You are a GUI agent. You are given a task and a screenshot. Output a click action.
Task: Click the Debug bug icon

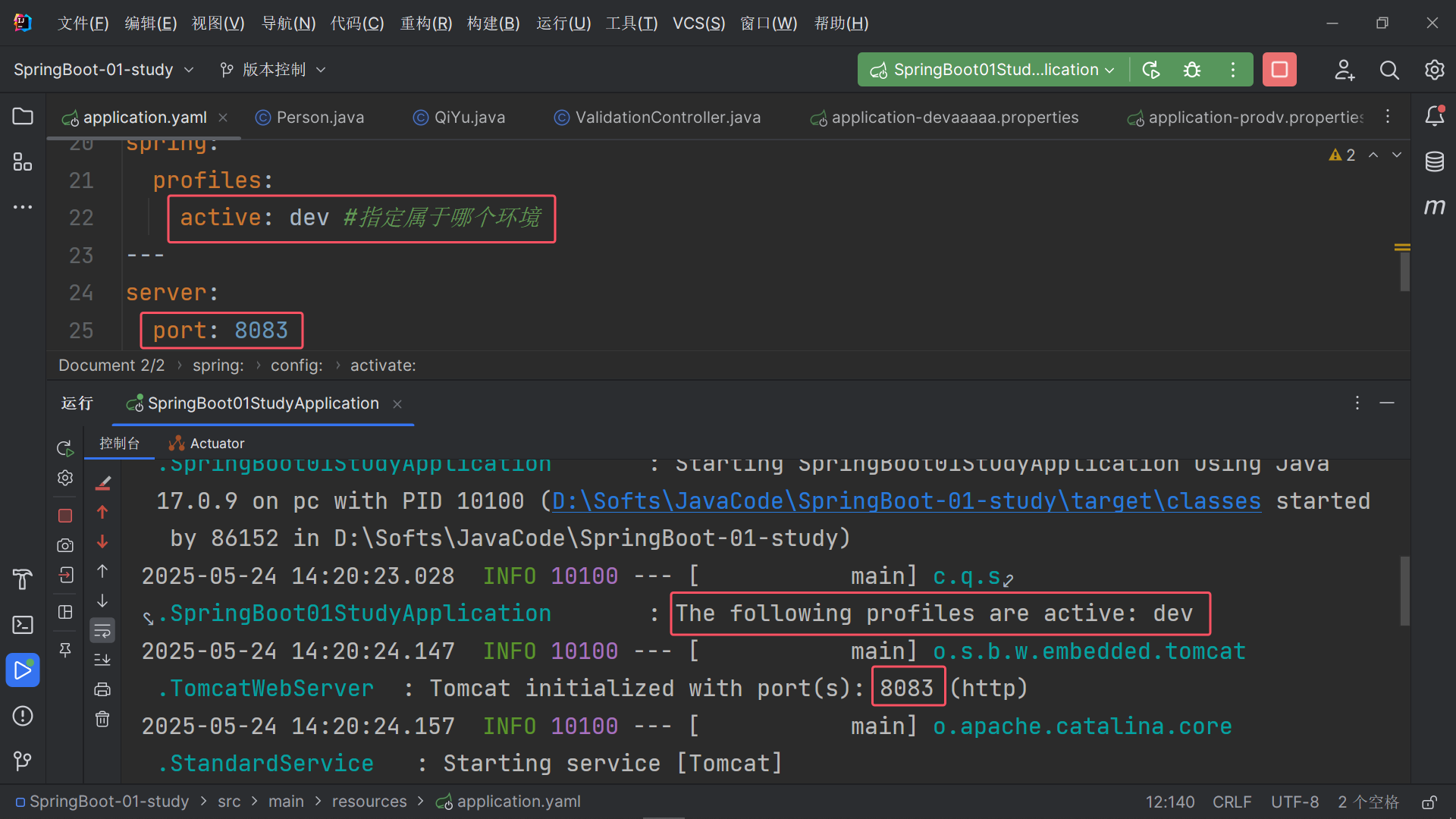[1192, 70]
